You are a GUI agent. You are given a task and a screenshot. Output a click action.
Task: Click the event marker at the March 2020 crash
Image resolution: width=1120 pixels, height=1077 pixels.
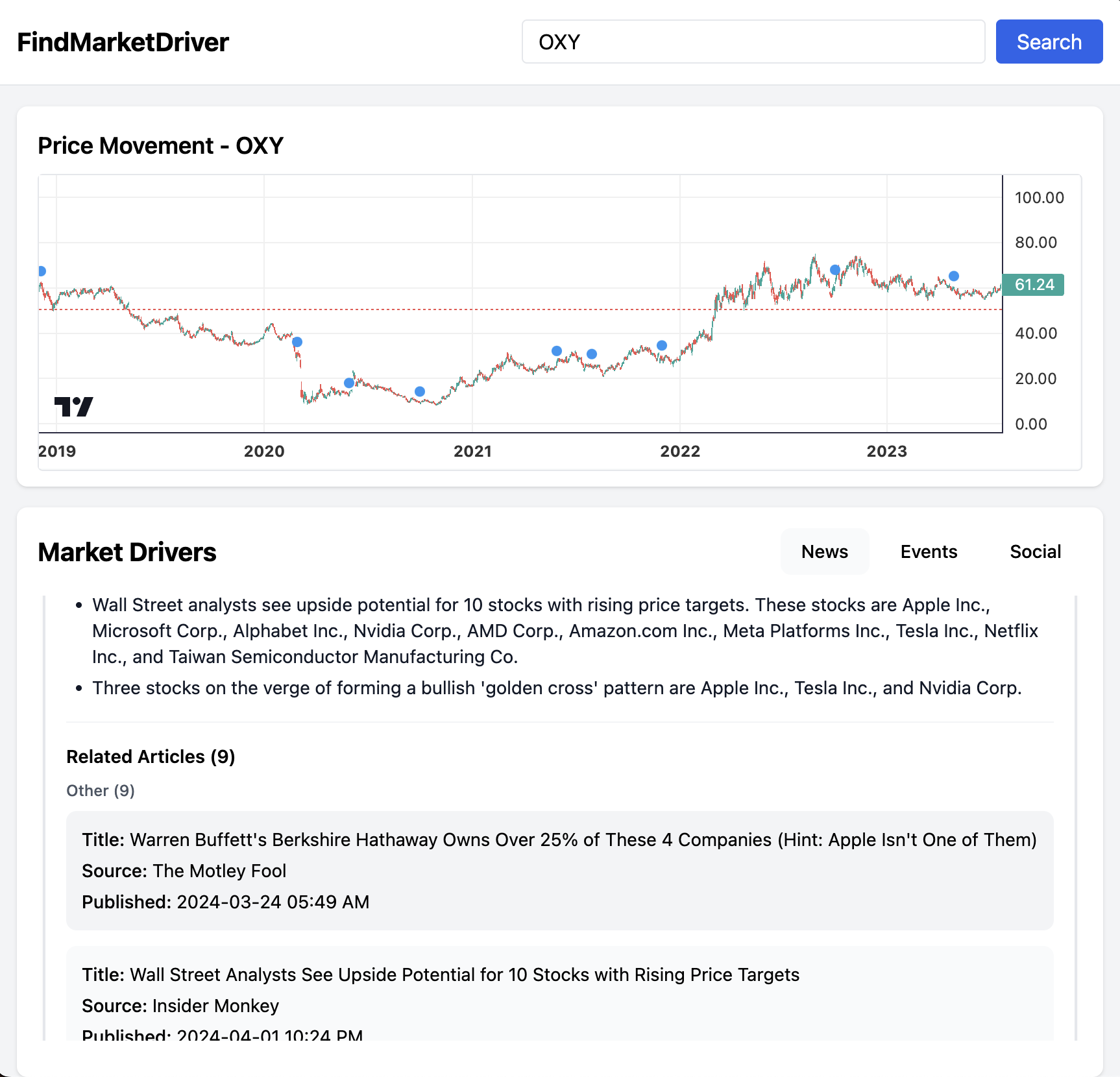[x=297, y=342]
